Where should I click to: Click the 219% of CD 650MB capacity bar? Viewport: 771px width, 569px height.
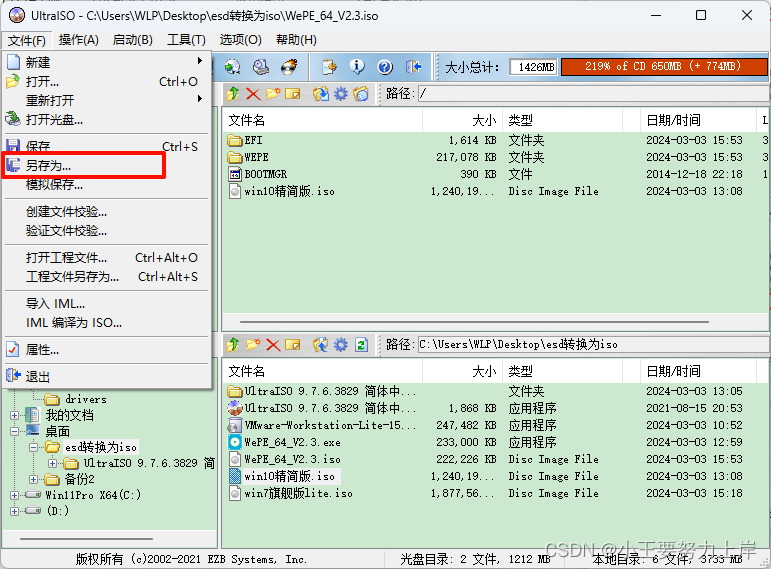click(x=663, y=66)
